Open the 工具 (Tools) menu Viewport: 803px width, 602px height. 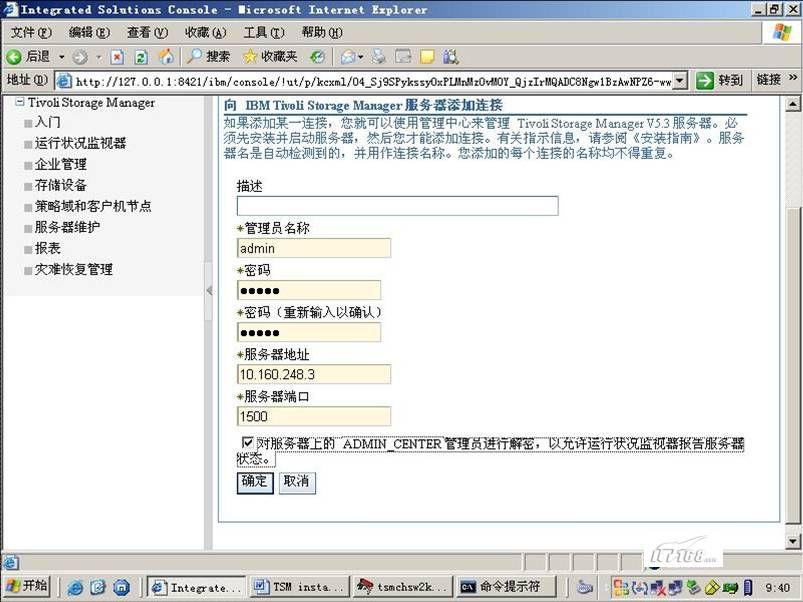pos(263,33)
